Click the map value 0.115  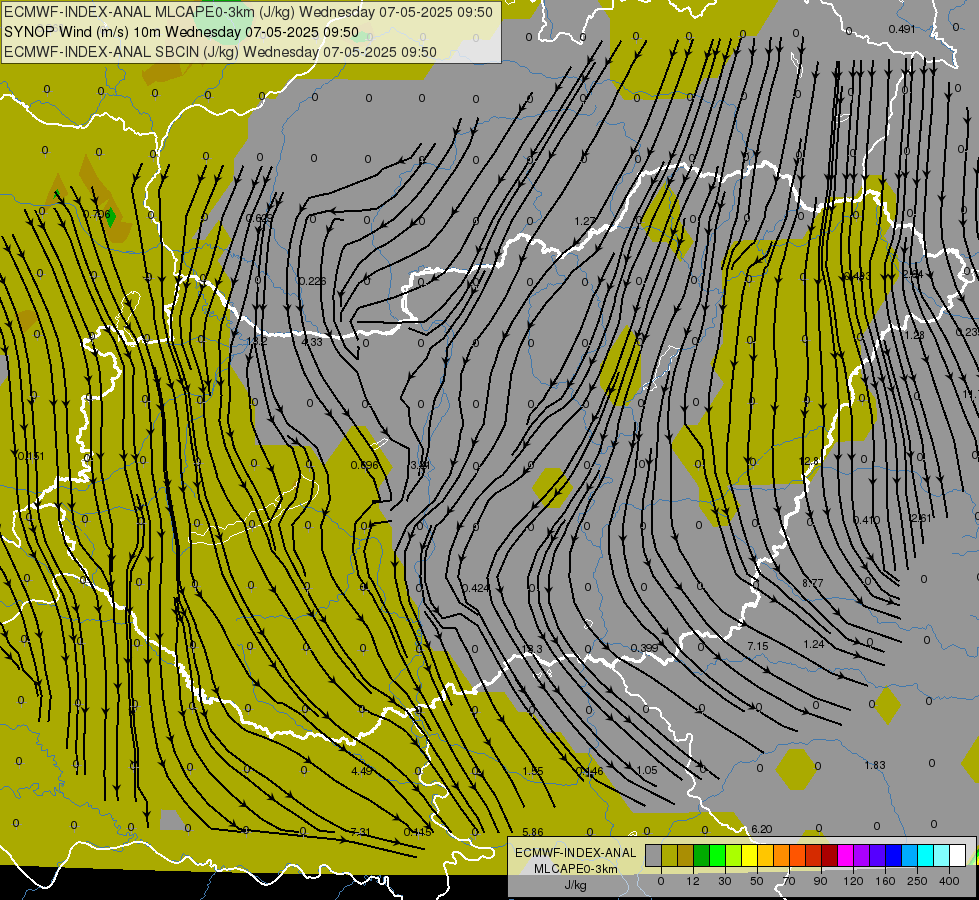pos(417,832)
